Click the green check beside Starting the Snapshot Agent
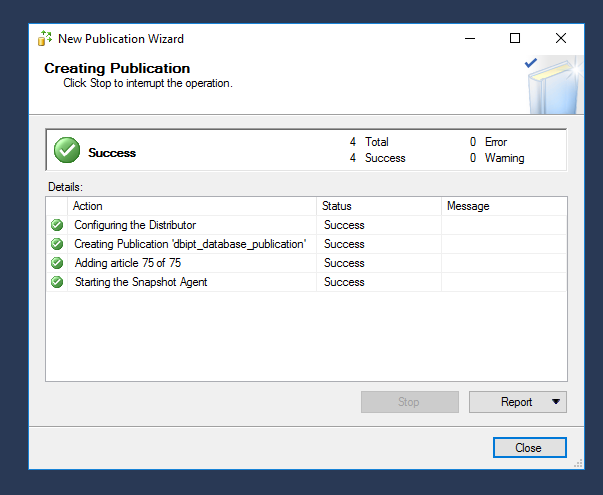603x495 pixels. click(x=57, y=282)
